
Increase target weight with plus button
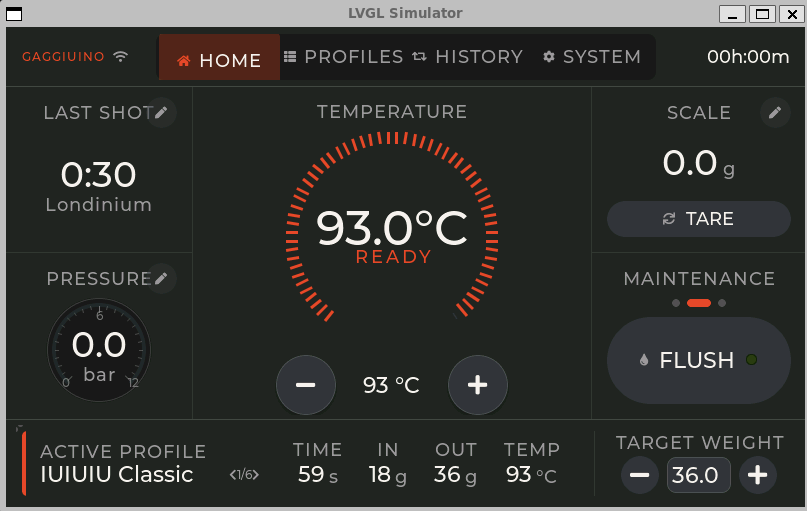pyautogui.click(x=758, y=475)
